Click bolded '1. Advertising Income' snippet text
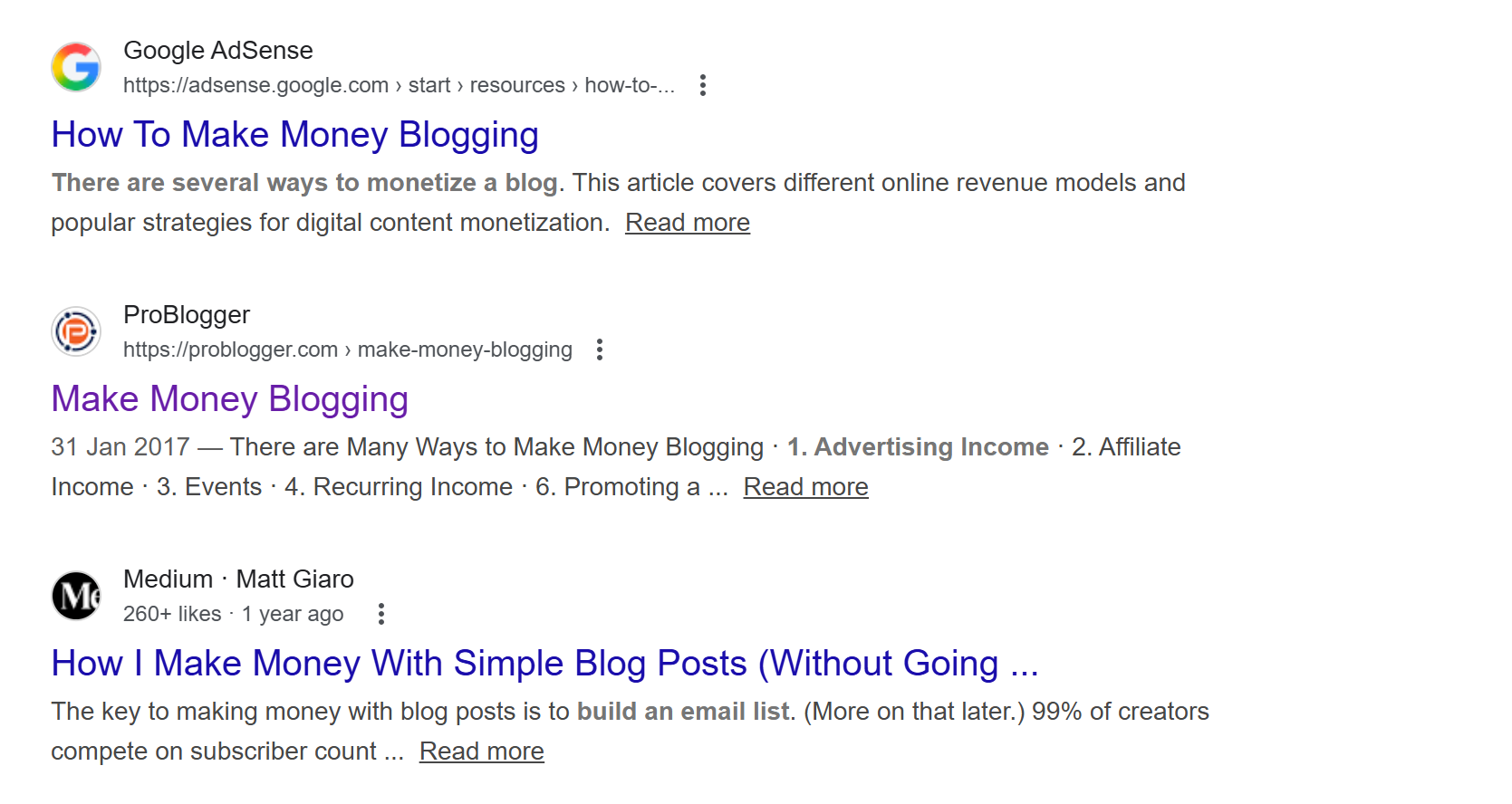Viewport: 1512px width, 804px height. pos(918,447)
